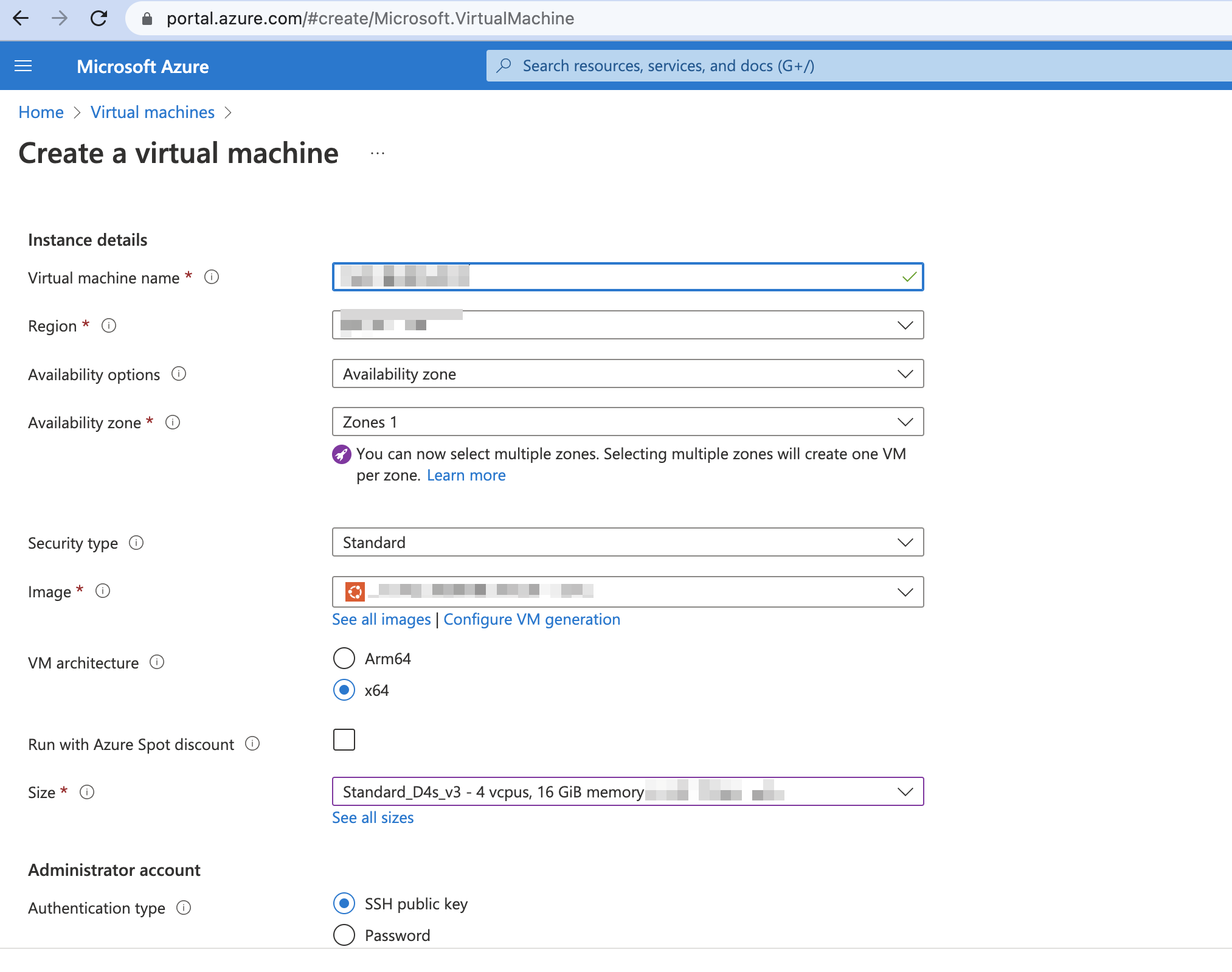
Task: Click the browser forward arrow
Action: click(60, 18)
